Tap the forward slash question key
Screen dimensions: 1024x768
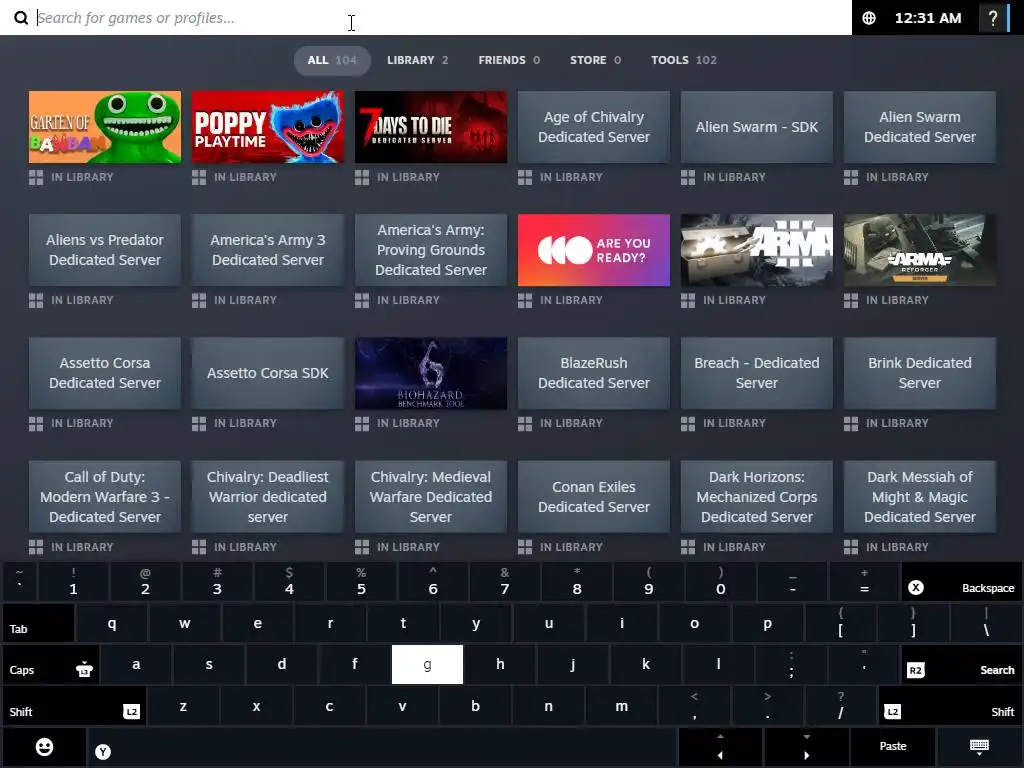click(x=840, y=707)
